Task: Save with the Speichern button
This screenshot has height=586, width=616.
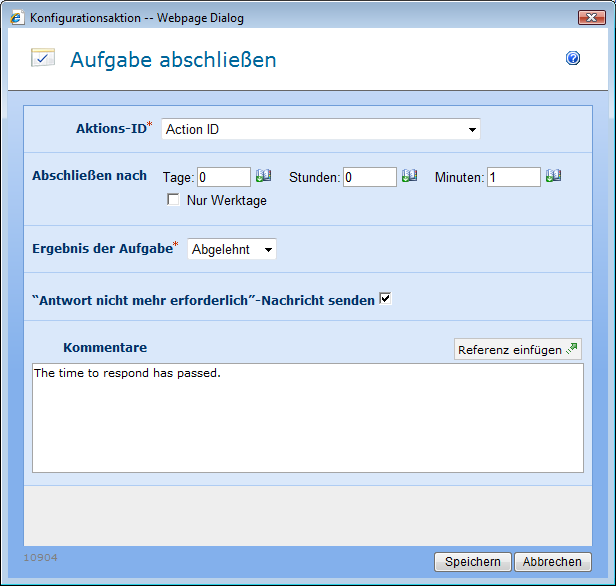Action: (473, 562)
